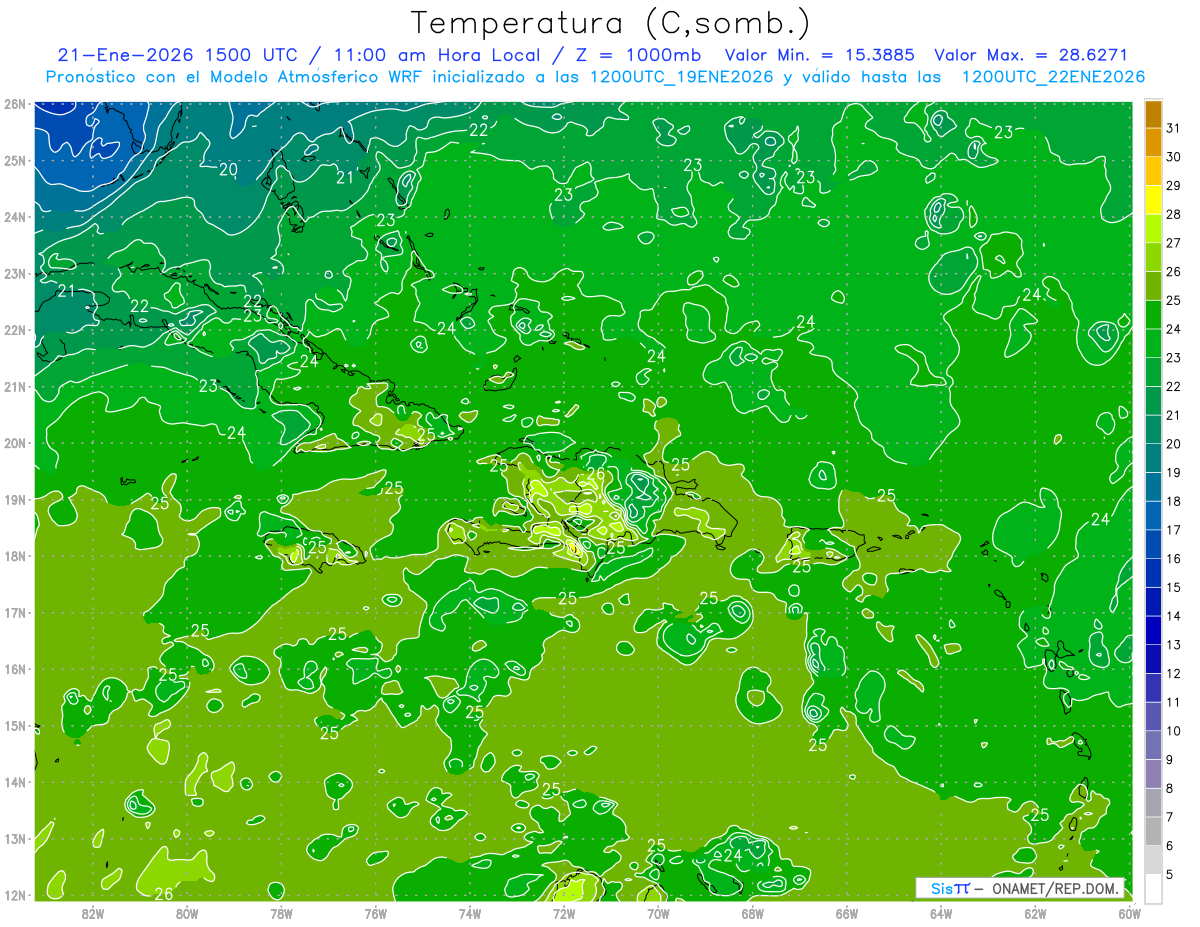Click the "62W" longitude label
1200x927 pixels.
pos(1036,912)
